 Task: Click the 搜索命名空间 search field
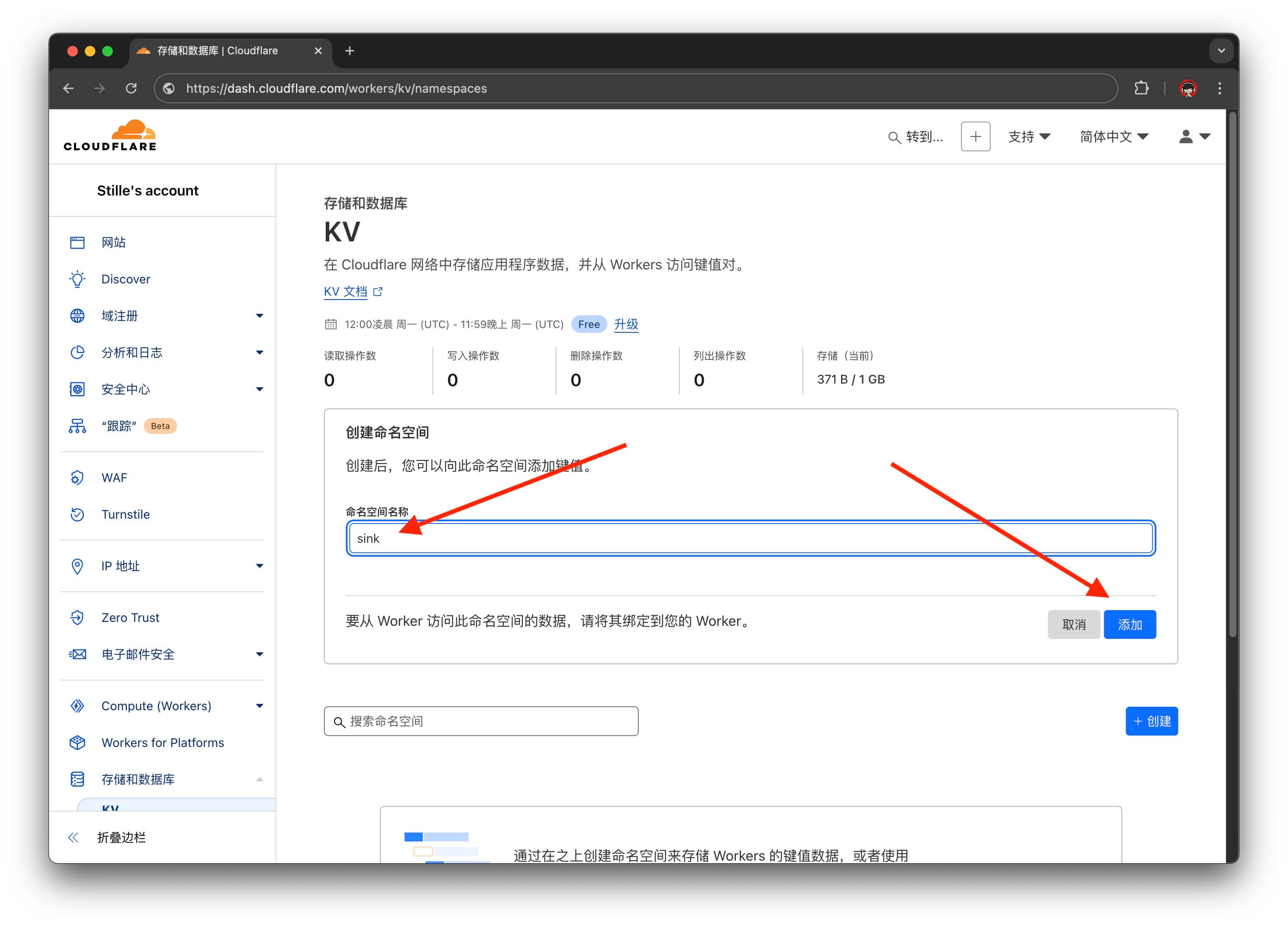coord(481,721)
